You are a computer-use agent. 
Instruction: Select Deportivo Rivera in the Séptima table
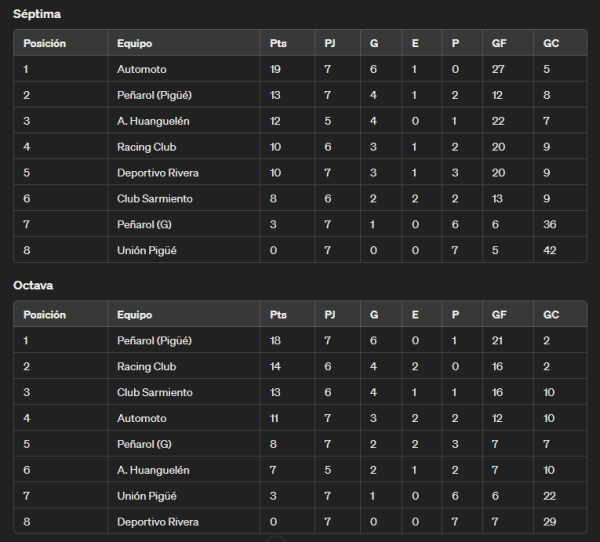(158, 173)
